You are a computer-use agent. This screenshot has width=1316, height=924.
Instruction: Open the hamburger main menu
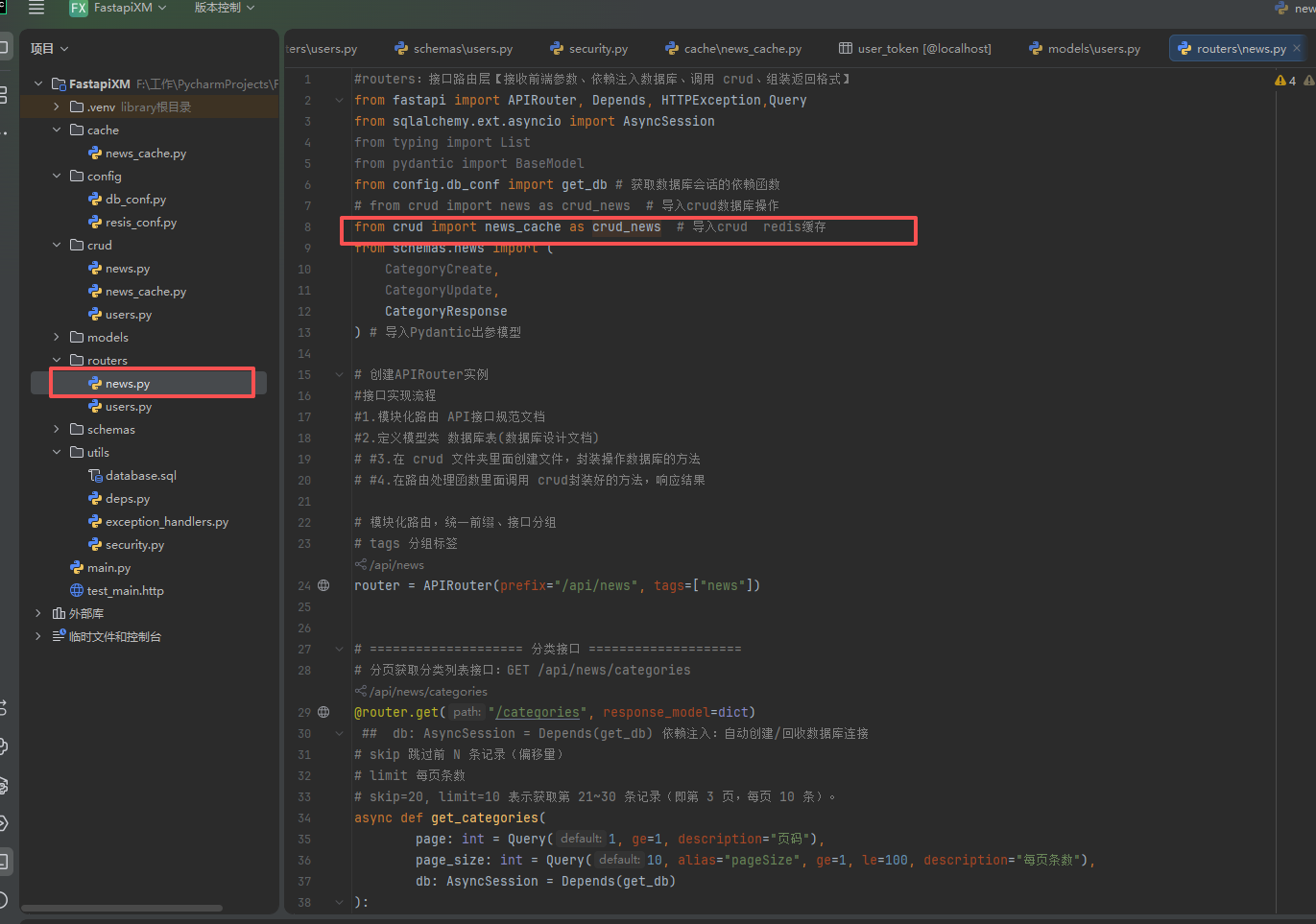point(36,8)
